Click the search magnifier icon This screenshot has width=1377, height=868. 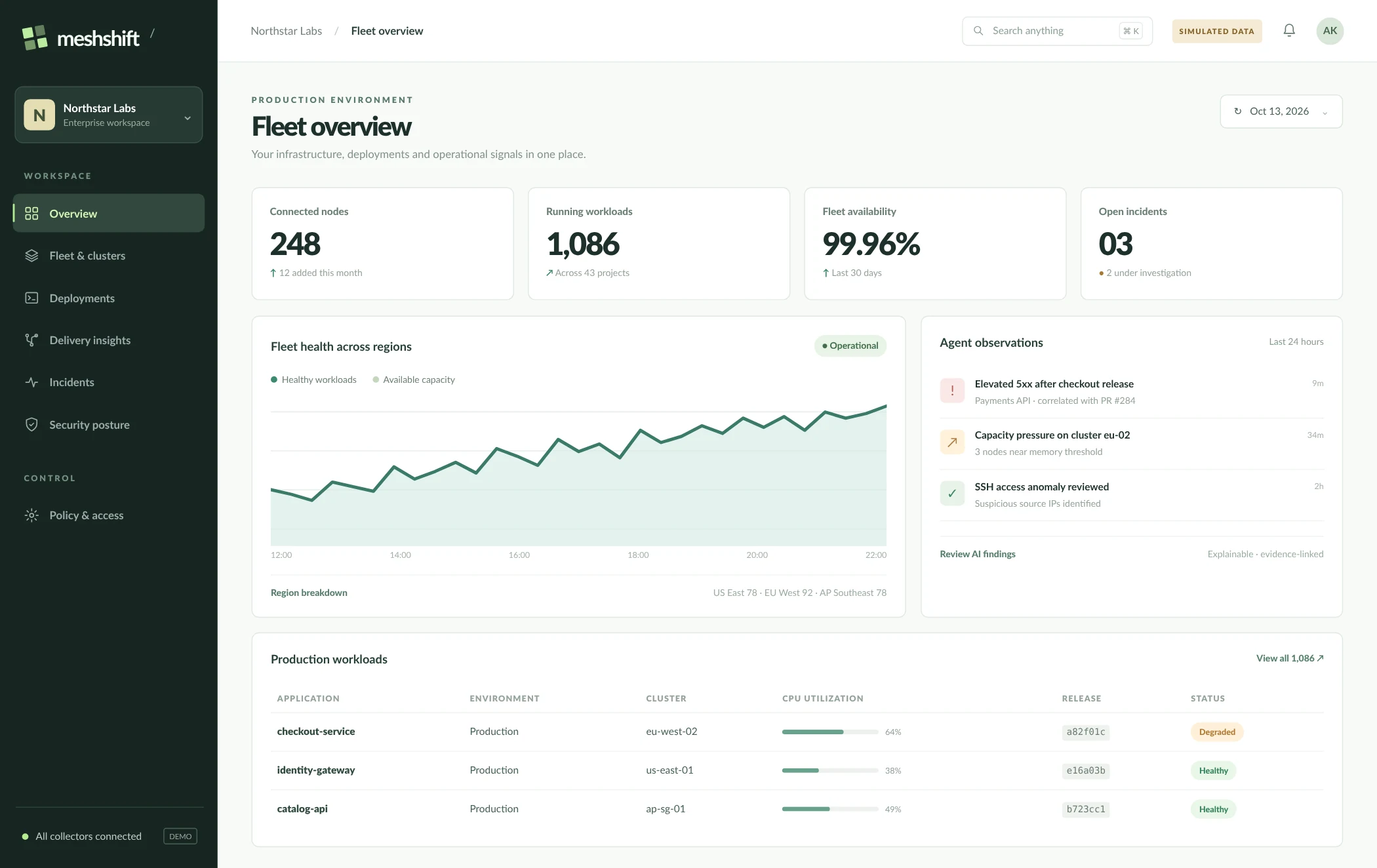click(978, 31)
